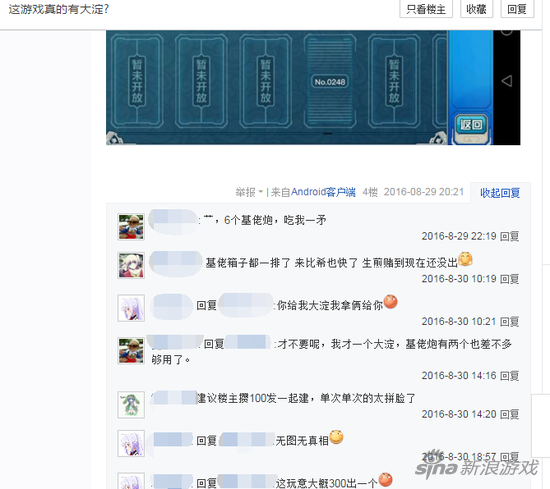Click the top 回复 button
This screenshot has width=550, height=489.
[x=517, y=9]
